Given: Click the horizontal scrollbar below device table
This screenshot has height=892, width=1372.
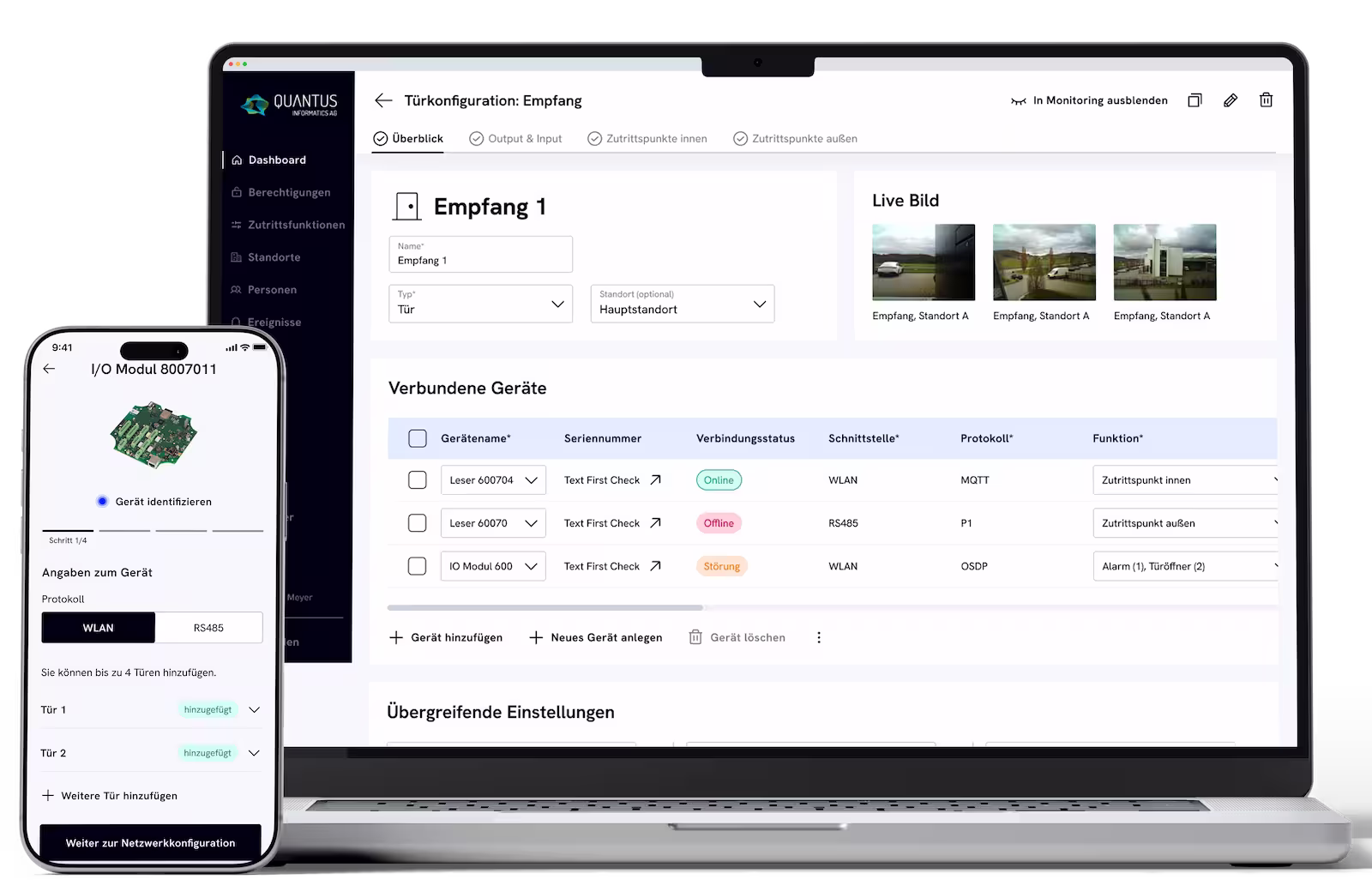Looking at the screenshot, I should click(x=545, y=607).
